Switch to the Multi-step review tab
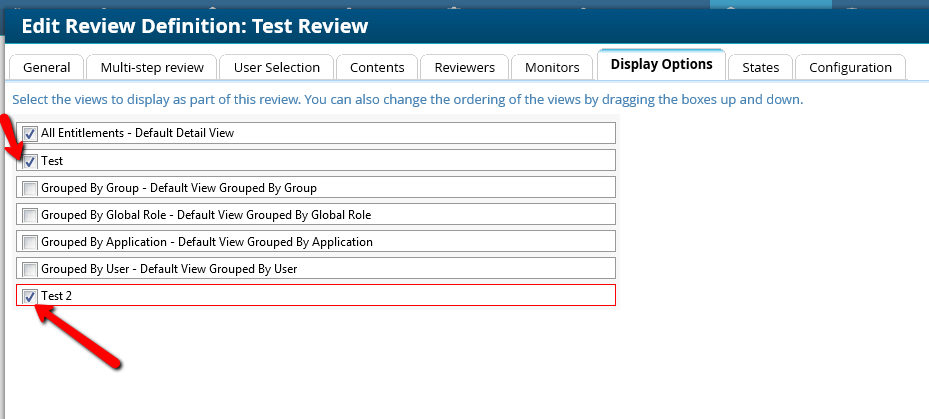This screenshot has height=419, width=929. [152, 67]
